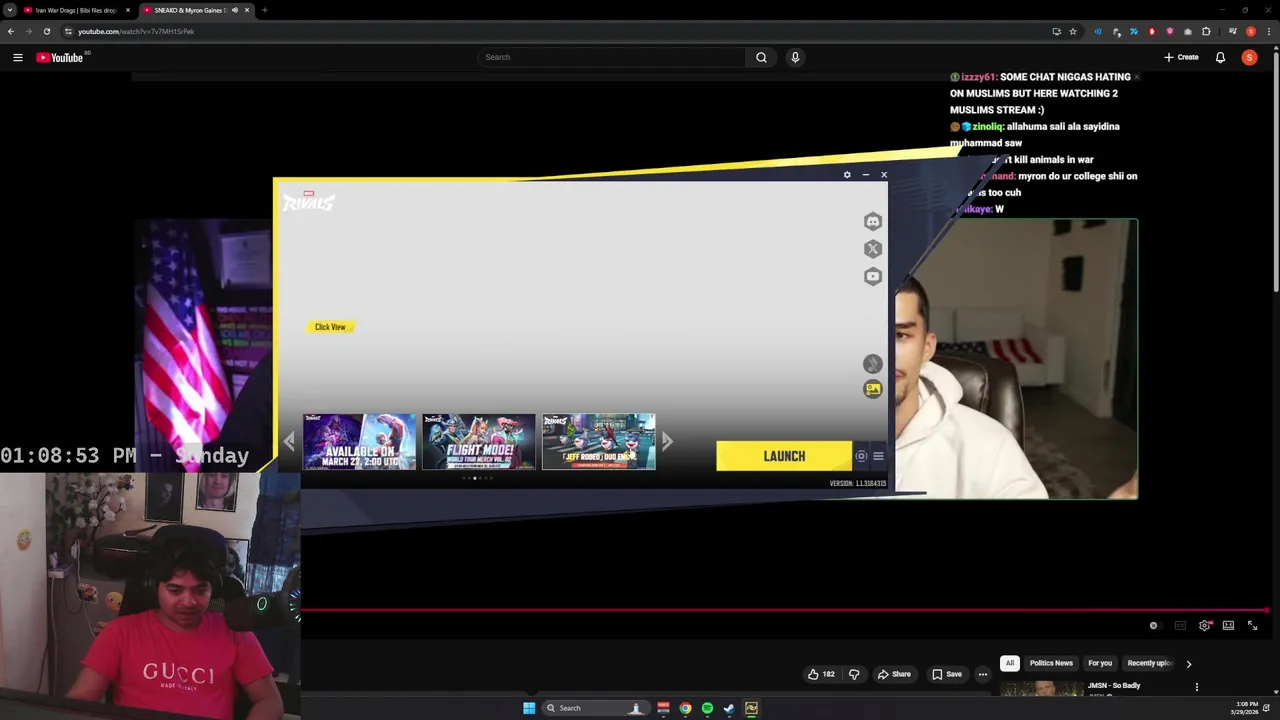The height and width of the screenshot is (720, 1280).
Task: Open the YouTube icon in Rivals launcher
Action: pyautogui.click(x=873, y=277)
